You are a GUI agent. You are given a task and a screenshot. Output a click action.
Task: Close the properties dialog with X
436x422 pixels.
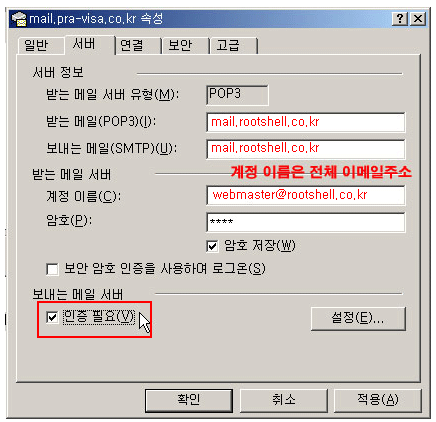coord(418,18)
